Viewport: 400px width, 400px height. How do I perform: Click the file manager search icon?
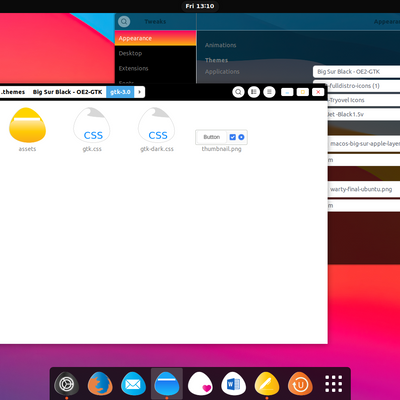(238, 92)
